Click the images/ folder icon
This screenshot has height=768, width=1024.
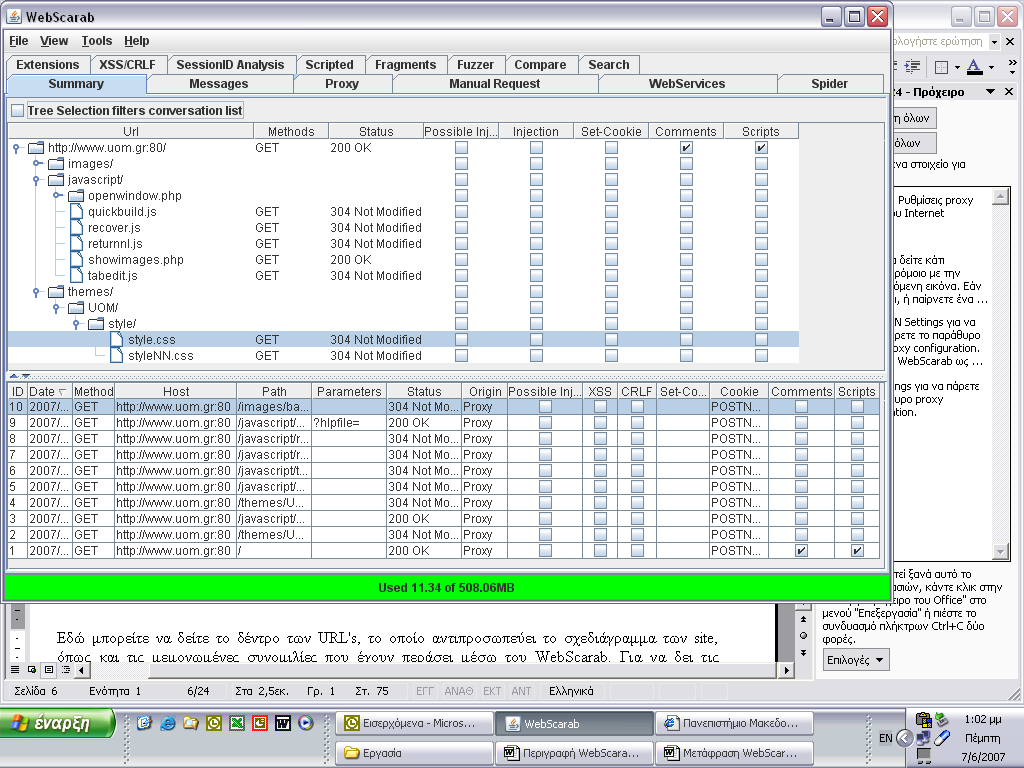pyautogui.click(x=56, y=163)
